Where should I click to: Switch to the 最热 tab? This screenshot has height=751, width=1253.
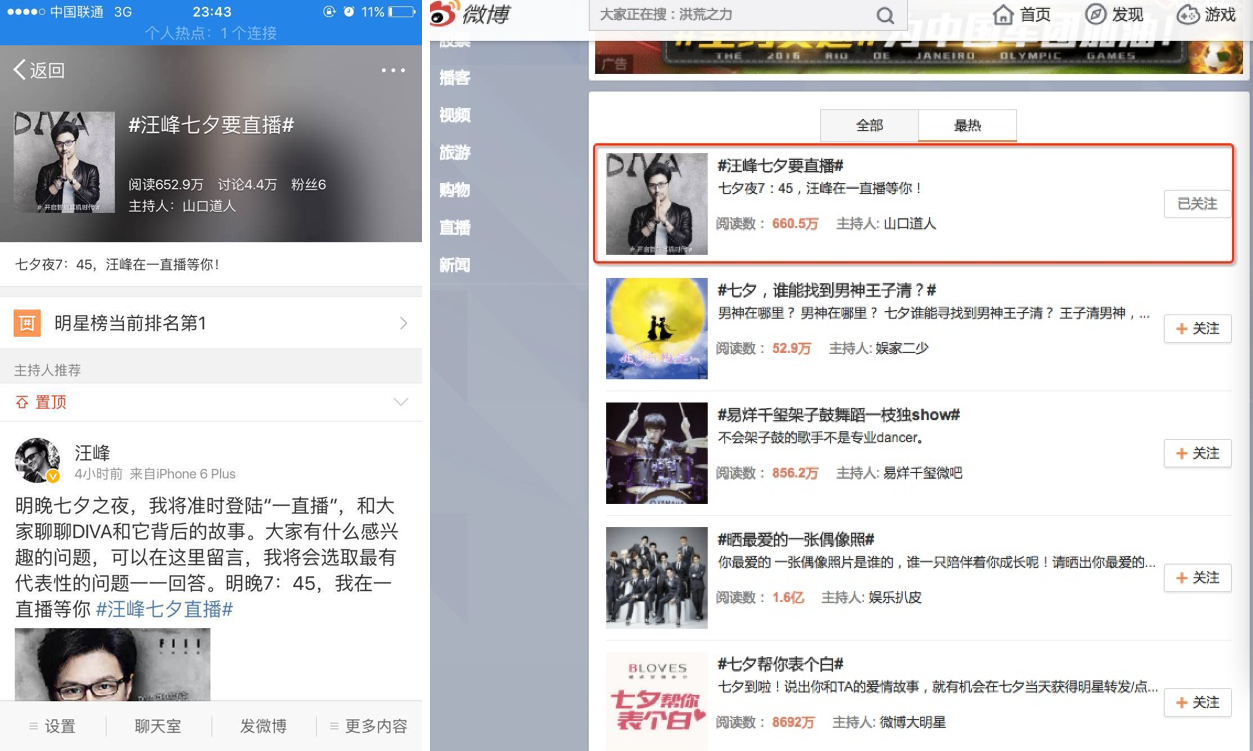click(967, 125)
